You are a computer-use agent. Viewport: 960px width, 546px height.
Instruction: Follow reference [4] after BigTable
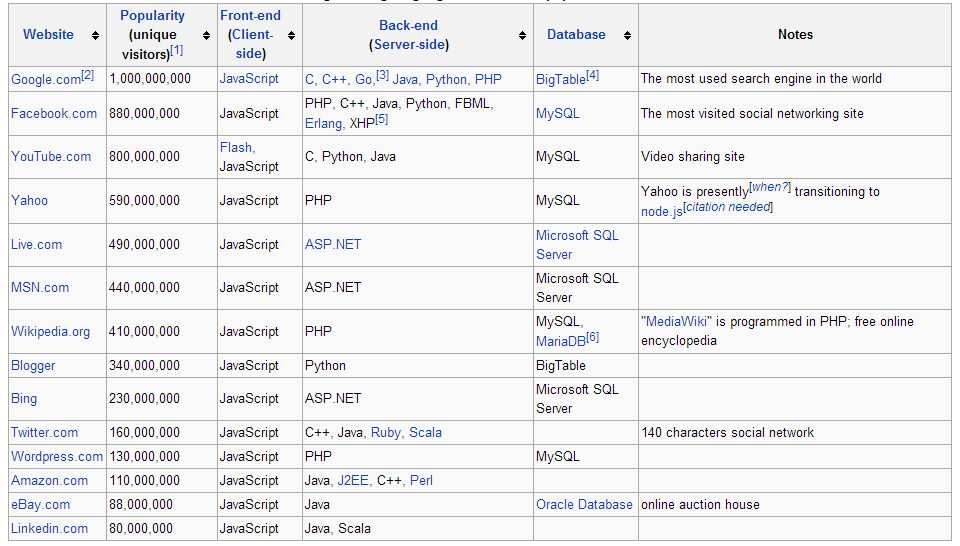593,75
